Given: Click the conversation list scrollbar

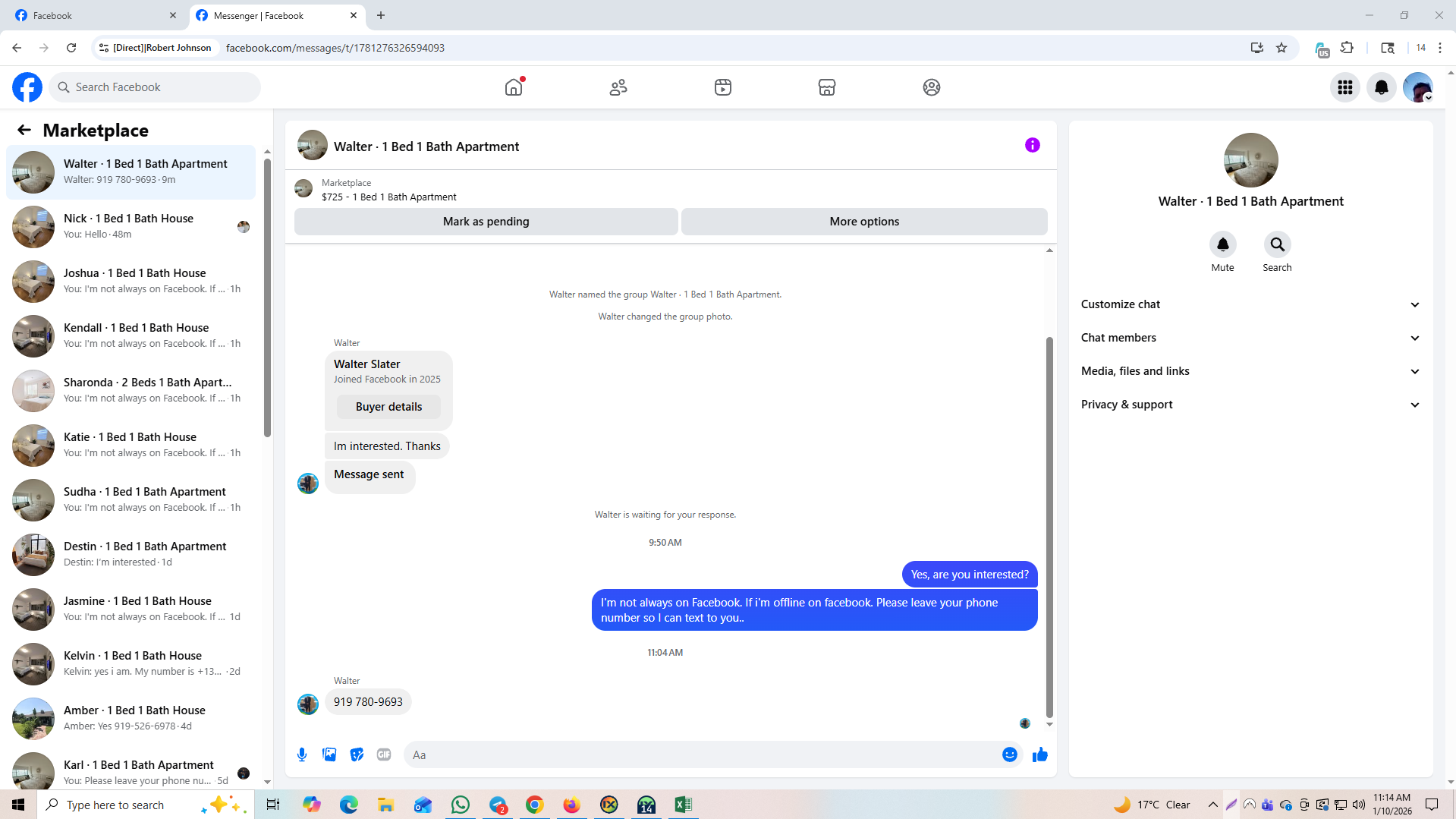Looking at the screenshot, I should 267,296.
